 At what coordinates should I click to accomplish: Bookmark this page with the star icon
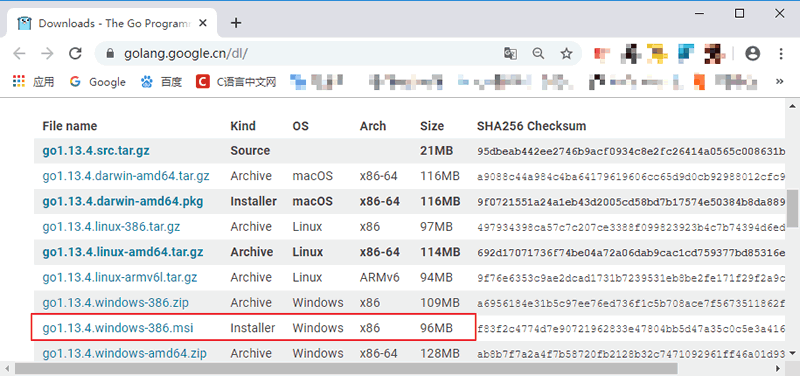coord(566,54)
